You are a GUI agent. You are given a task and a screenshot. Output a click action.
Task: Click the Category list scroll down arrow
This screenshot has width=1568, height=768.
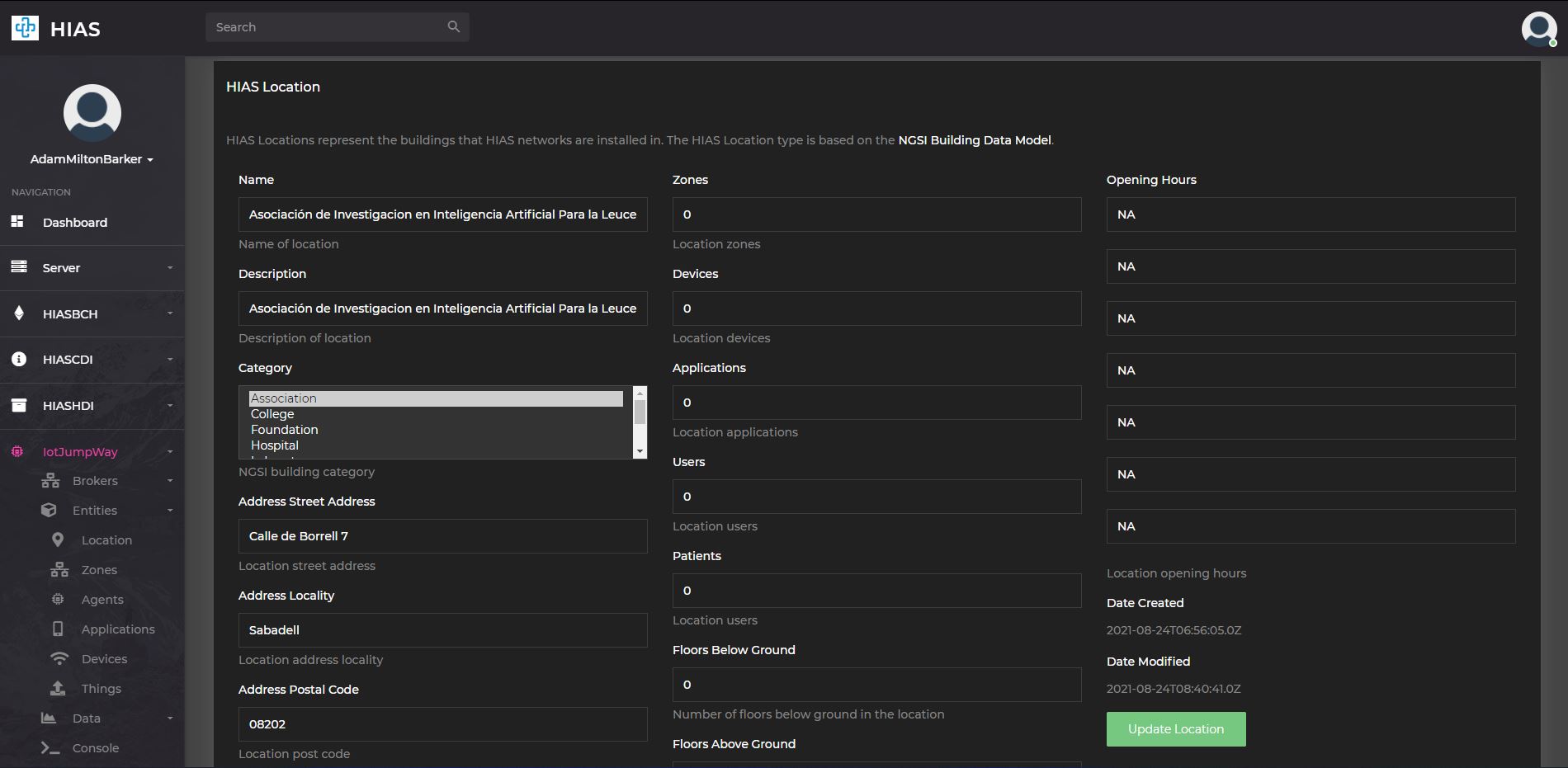(x=640, y=451)
